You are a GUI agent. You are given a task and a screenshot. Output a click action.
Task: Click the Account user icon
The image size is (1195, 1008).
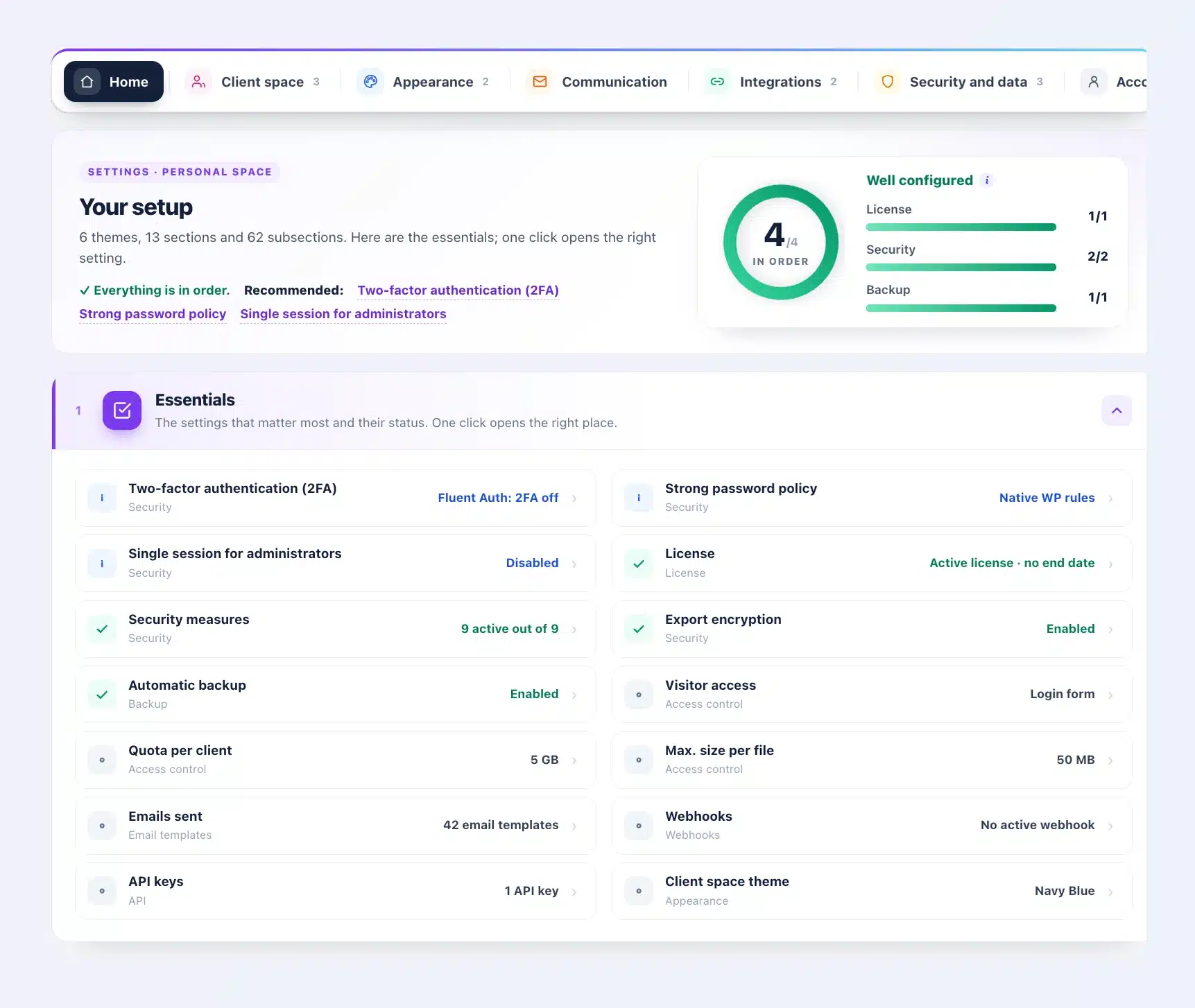[x=1094, y=82]
